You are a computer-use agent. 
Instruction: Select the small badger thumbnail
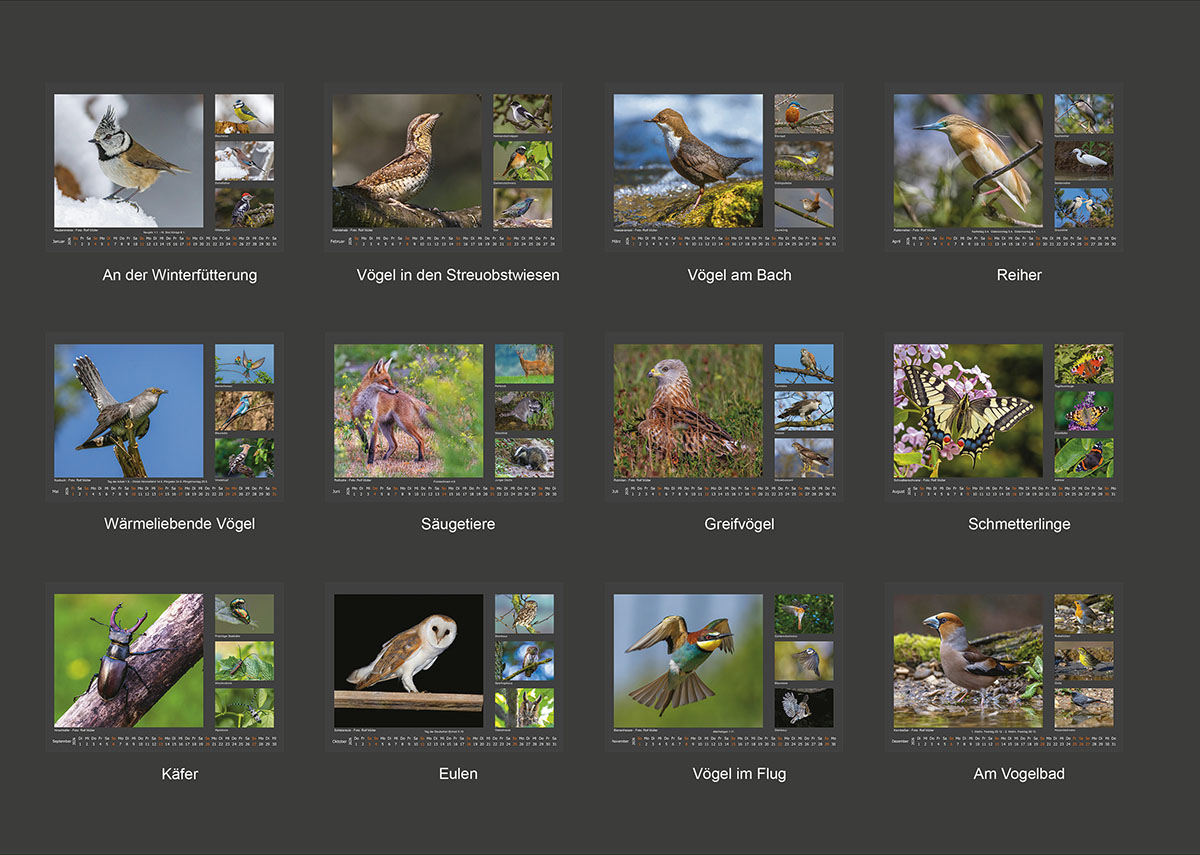pos(524,456)
